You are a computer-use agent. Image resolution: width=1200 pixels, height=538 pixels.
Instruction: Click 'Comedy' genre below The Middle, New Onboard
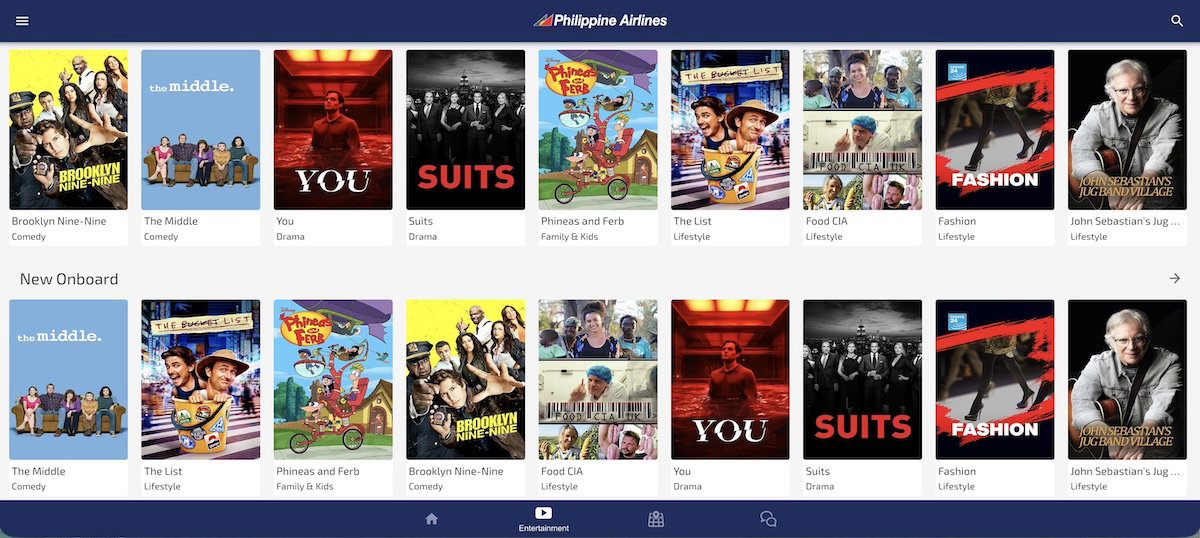(29, 487)
